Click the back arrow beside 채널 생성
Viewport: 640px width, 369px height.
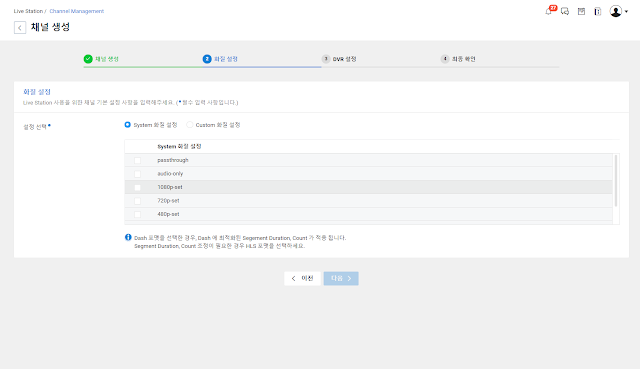click(x=20, y=28)
